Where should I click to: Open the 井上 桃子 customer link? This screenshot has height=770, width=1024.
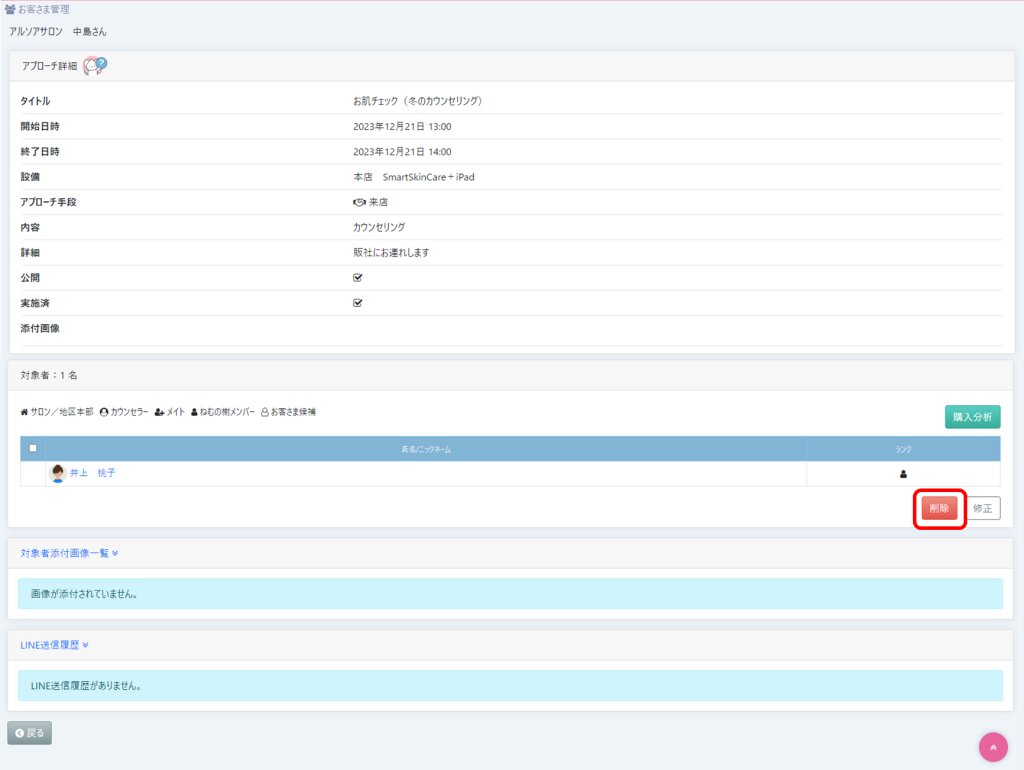click(x=93, y=473)
